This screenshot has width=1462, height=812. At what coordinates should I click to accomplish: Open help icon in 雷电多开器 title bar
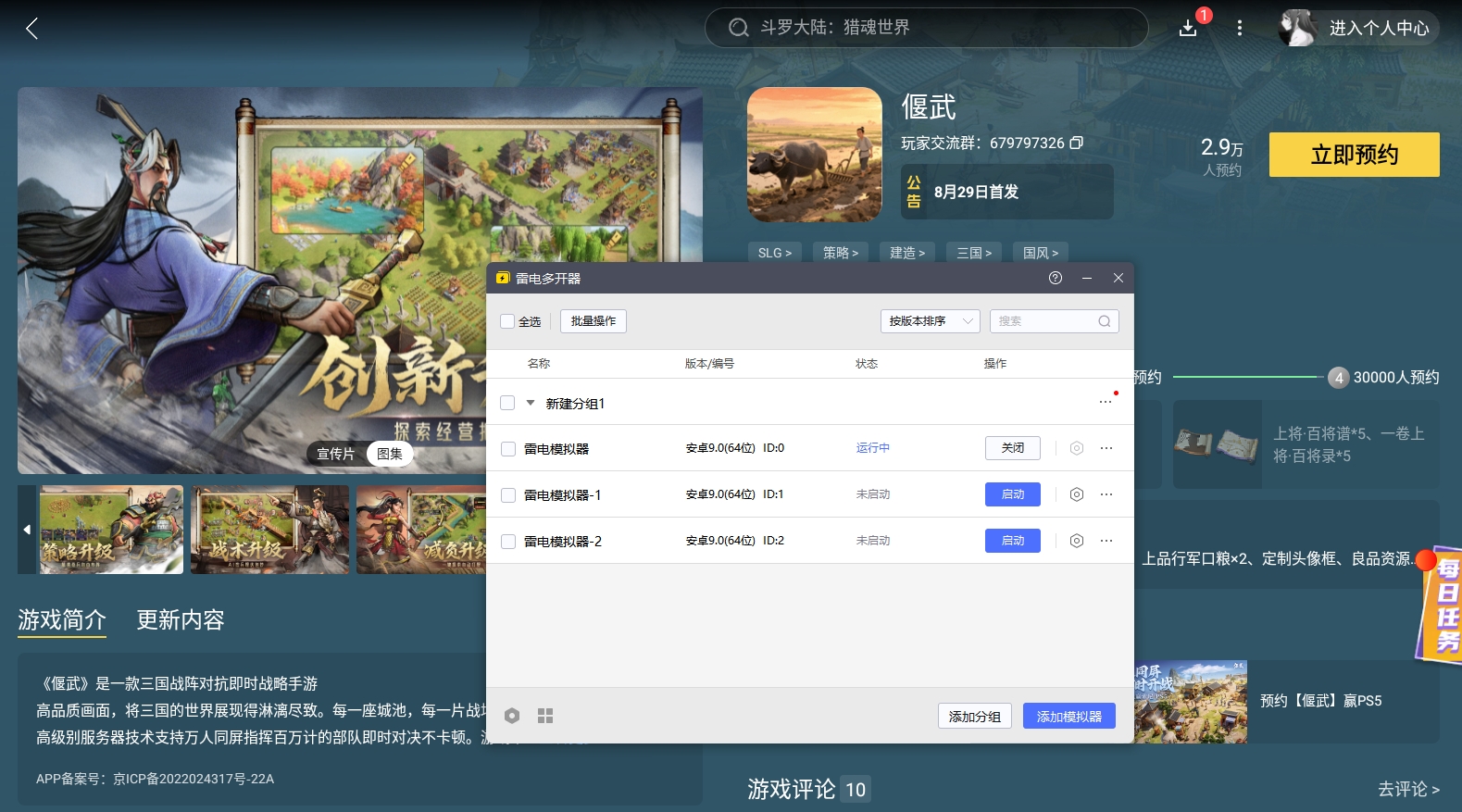pyautogui.click(x=1056, y=278)
